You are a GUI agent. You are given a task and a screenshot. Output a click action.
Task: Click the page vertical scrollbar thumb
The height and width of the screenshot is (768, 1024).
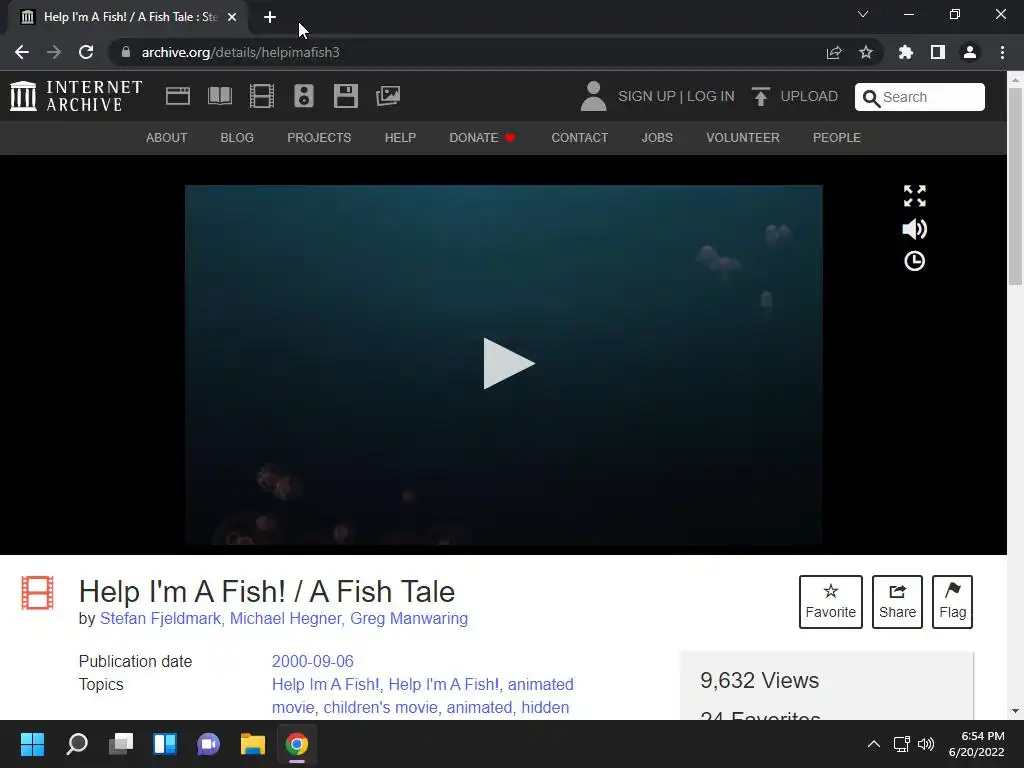tap(1016, 186)
